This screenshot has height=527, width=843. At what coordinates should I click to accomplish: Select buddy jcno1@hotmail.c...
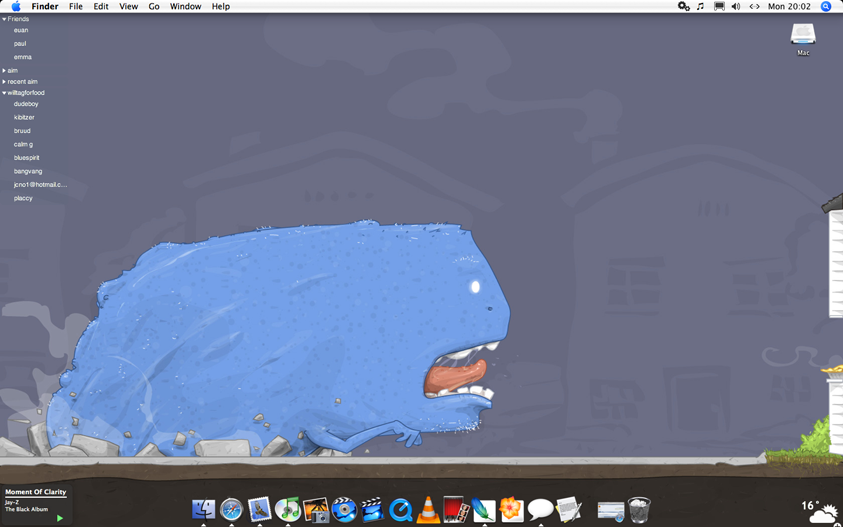click(x=41, y=184)
